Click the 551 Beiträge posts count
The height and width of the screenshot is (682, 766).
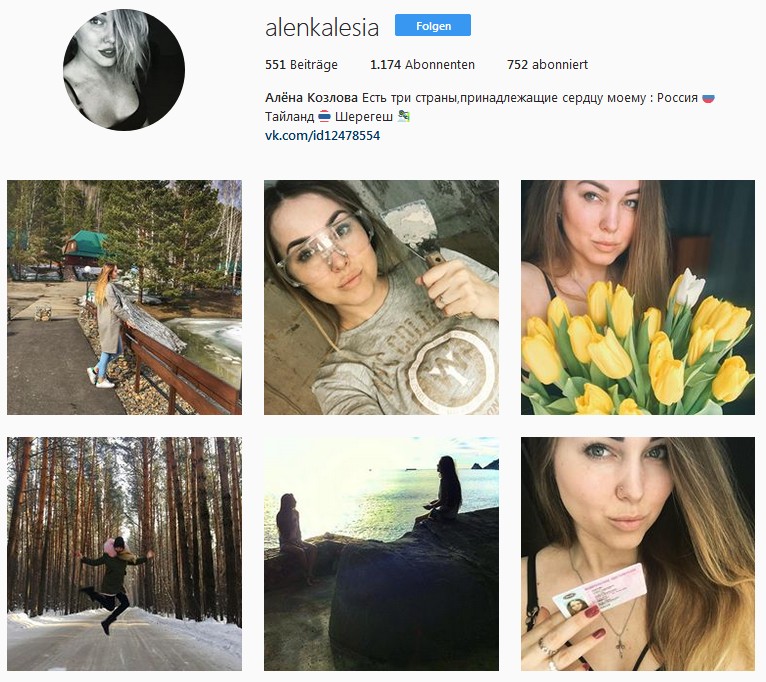pyautogui.click(x=301, y=64)
